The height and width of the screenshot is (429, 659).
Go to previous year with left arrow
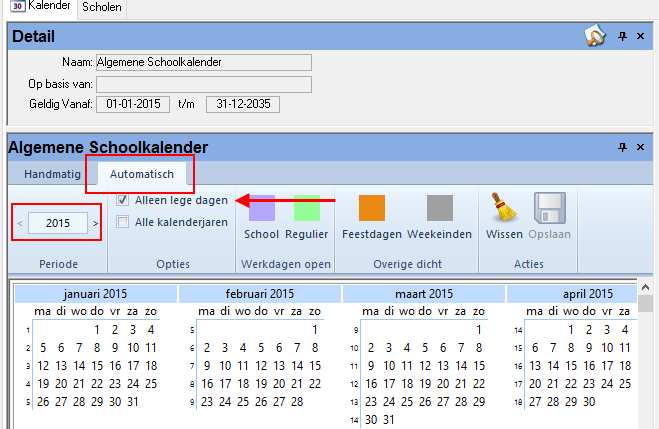(x=20, y=223)
